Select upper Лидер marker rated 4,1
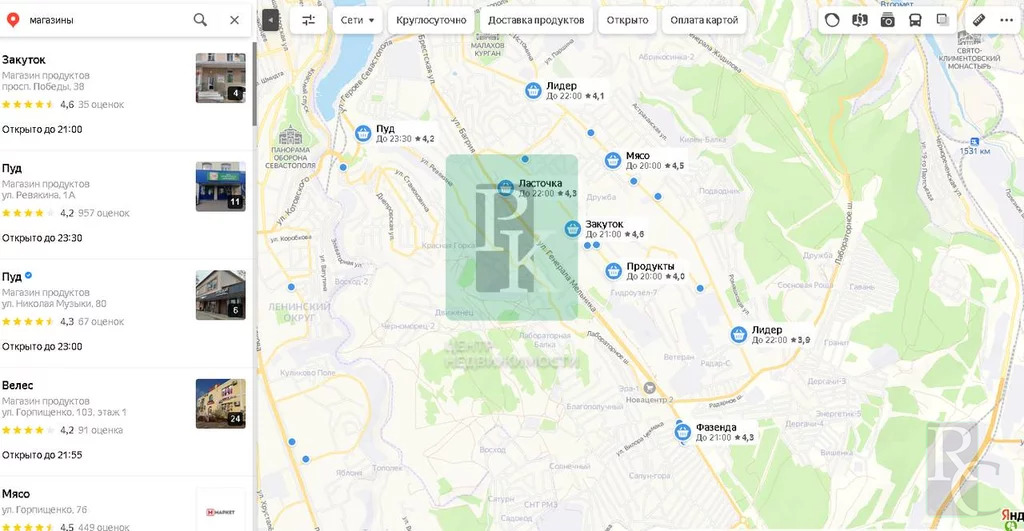The image size is (1024, 531). 534,91
